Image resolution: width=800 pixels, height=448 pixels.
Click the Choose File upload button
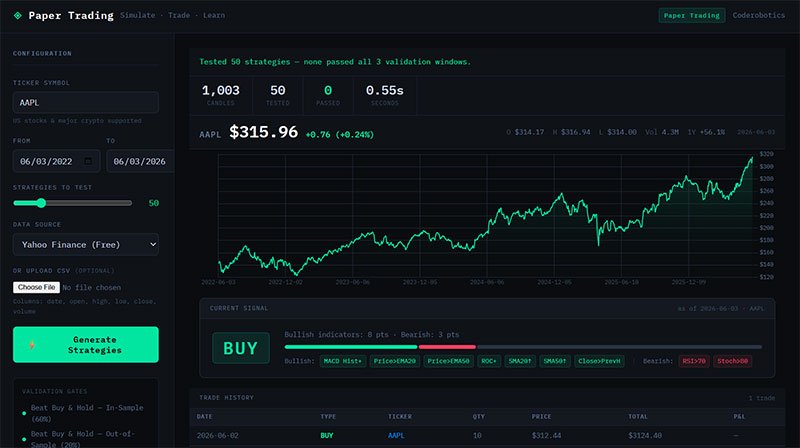click(36, 287)
